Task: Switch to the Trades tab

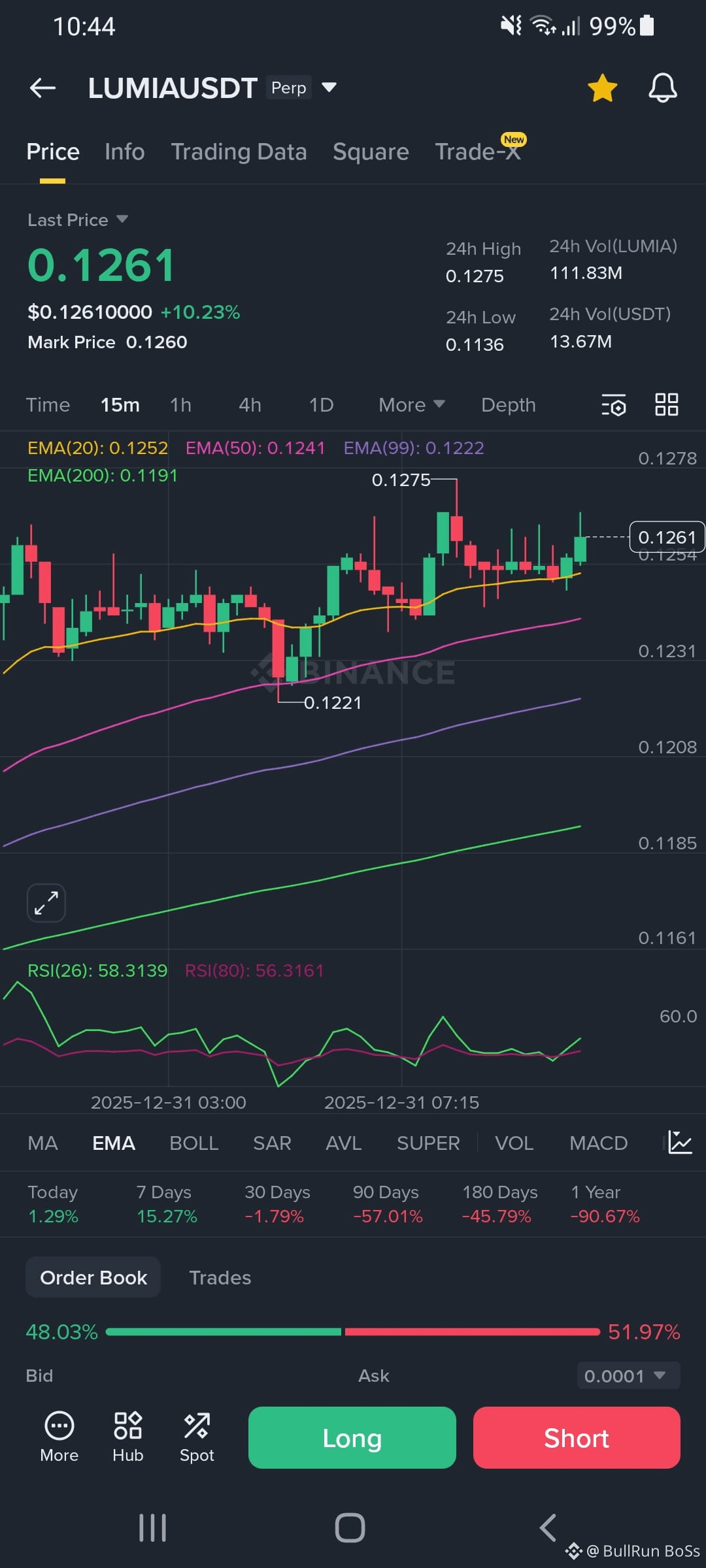Action: click(220, 1277)
